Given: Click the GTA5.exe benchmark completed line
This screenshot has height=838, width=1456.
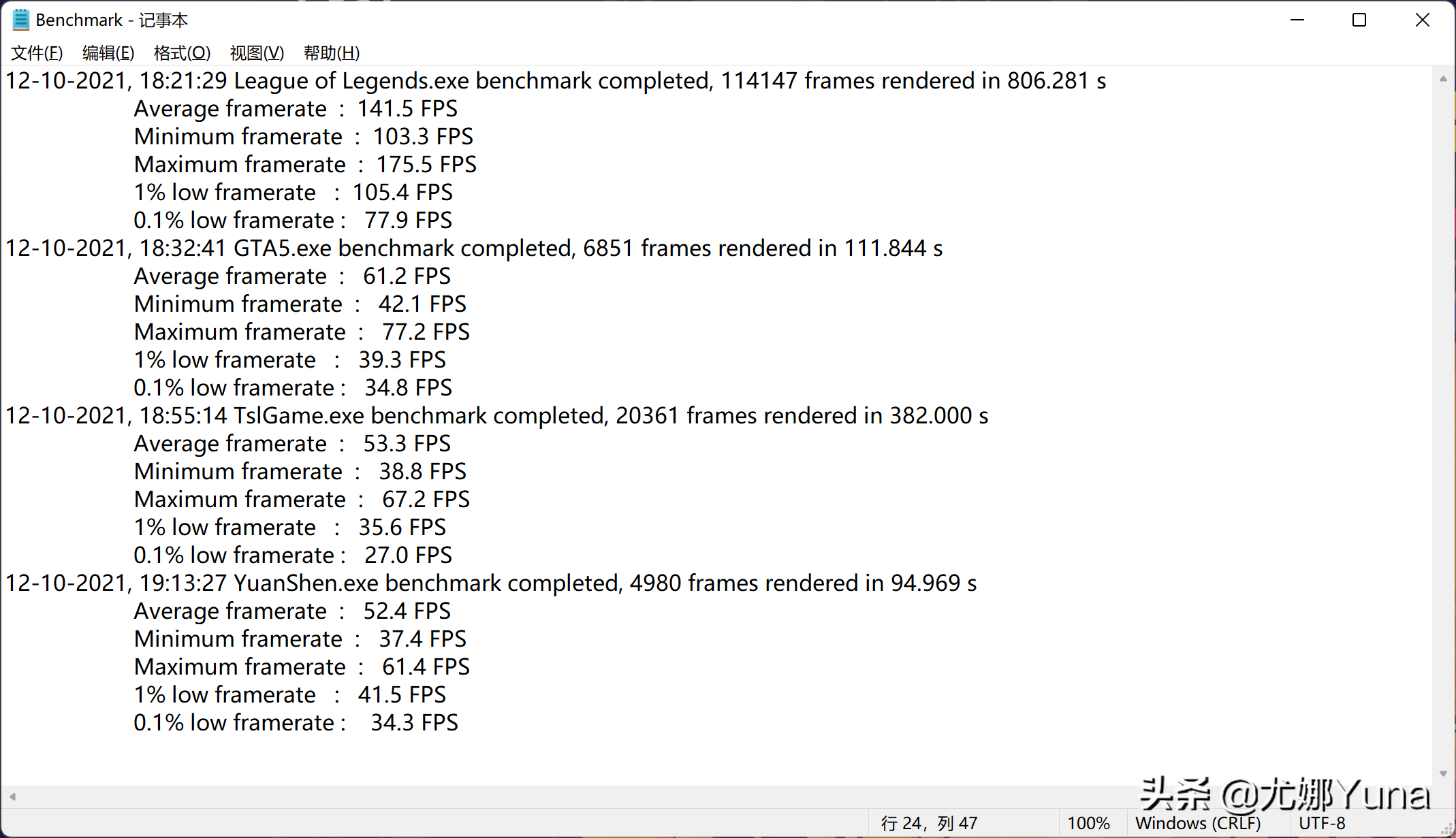Looking at the screenshot, I should pos(474,248).
